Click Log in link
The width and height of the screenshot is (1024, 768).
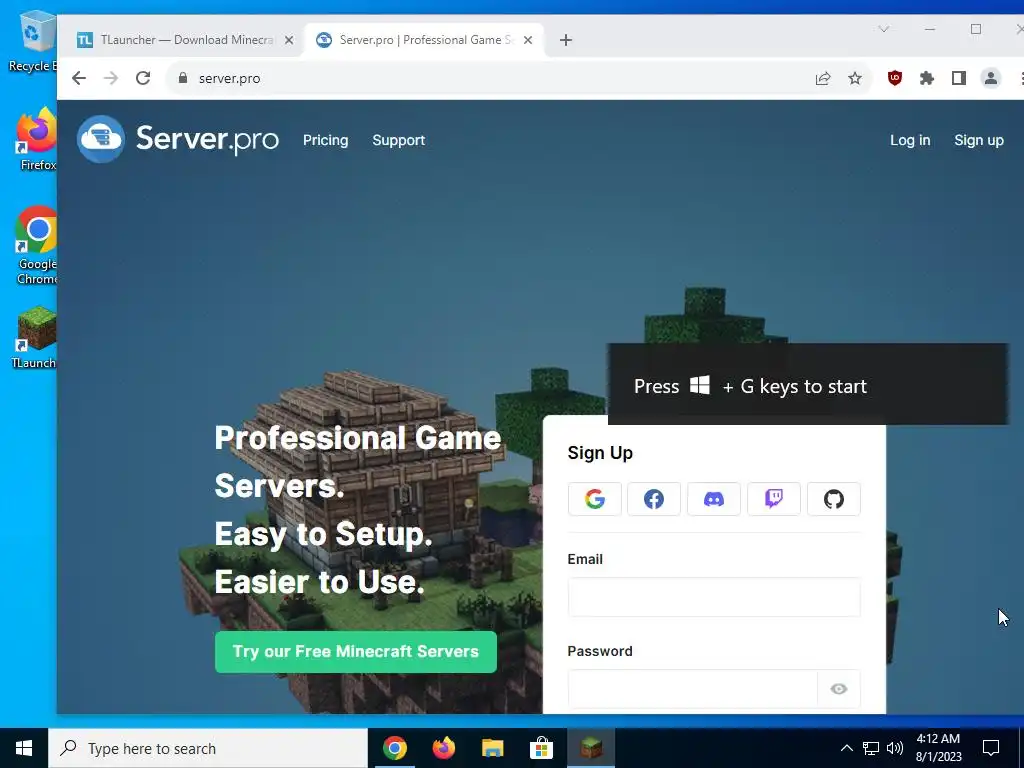pos(910,140)
